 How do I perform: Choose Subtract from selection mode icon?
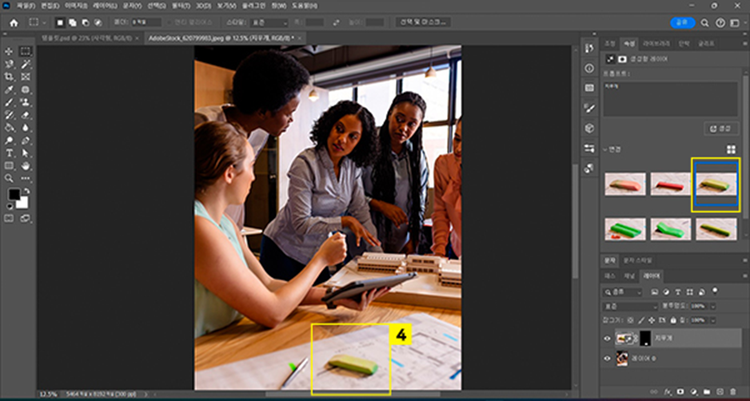pyautogui.click(x=85, y=22)
